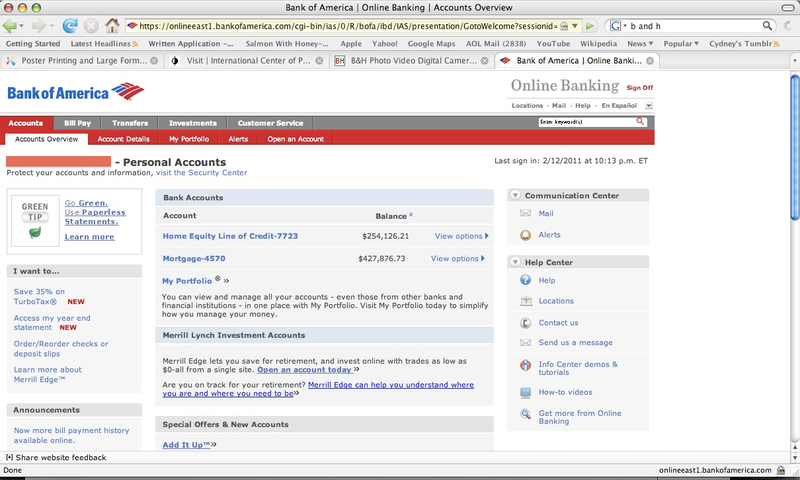Open the Mortgage-4570 account link

pyautogui.click(x=194, y=259)
